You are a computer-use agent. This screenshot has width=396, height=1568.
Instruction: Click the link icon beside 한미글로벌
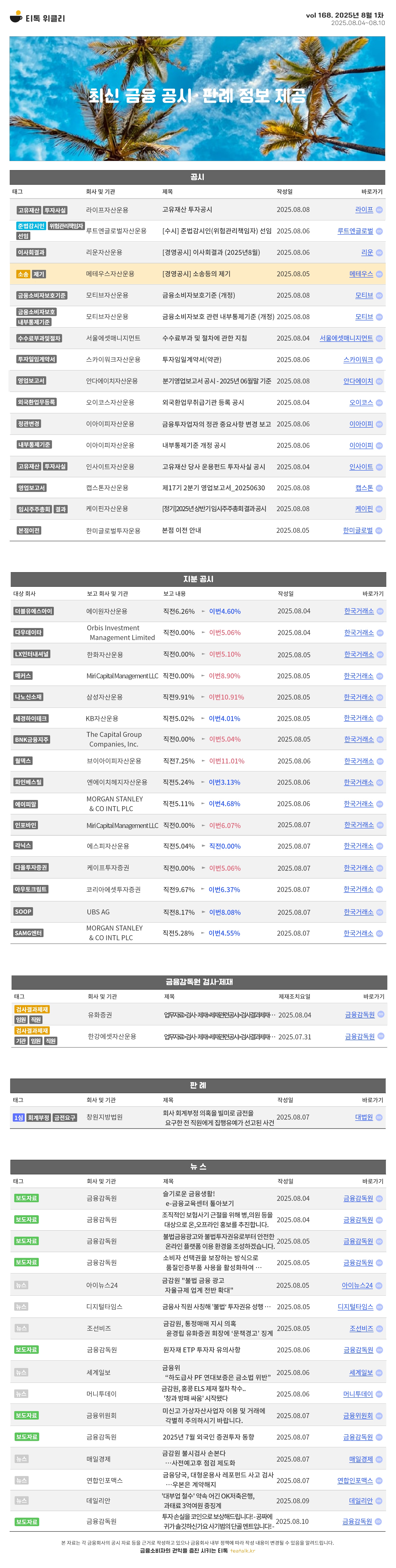point(379,531)
